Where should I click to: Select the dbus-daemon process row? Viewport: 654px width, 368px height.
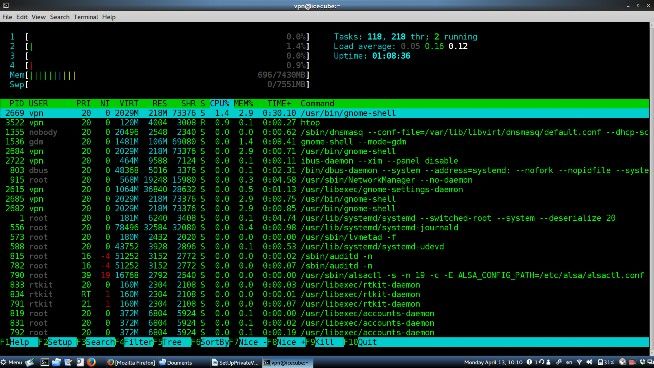pos(324,170)
